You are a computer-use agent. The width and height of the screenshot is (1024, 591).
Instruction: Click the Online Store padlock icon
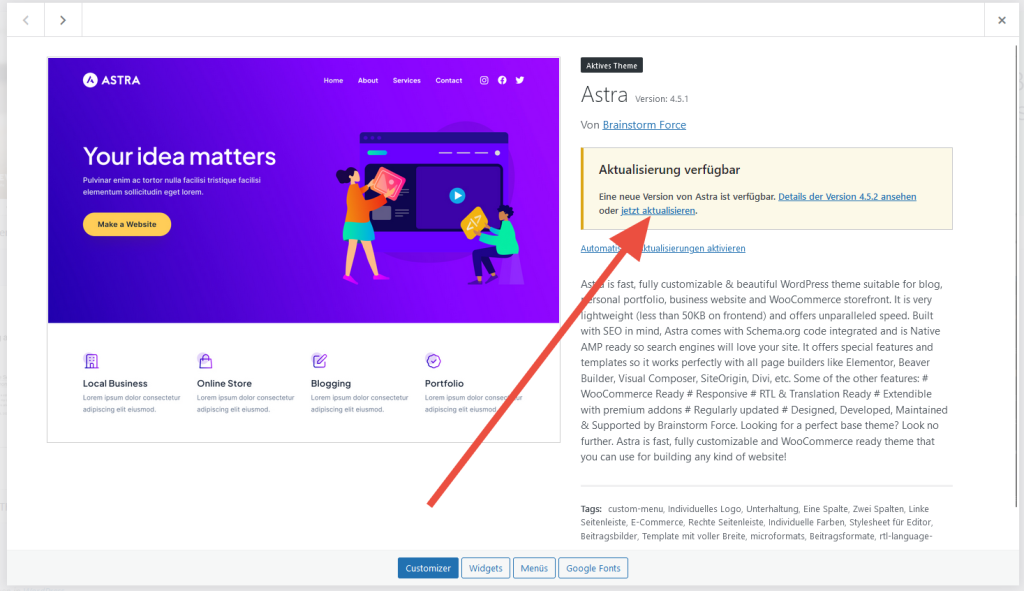(205, 360)
